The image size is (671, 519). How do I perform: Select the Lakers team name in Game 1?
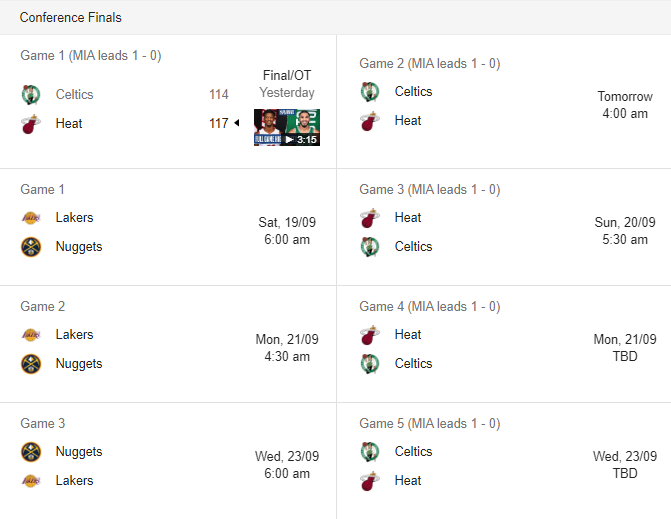pos(74,217)
